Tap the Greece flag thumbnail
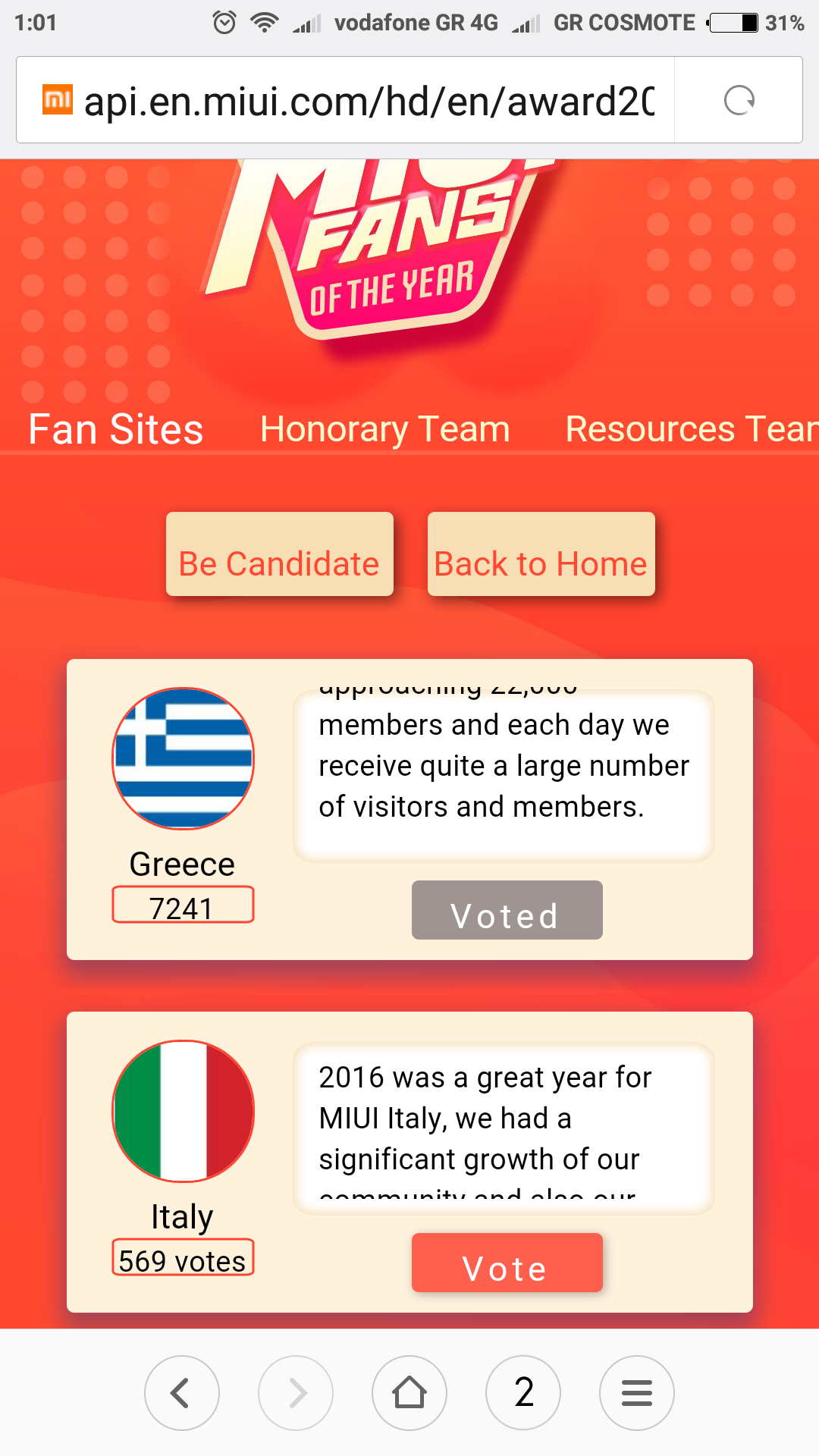Image resolution: width=819 pixels, height=1456 pixels. (x=183, y=758)
